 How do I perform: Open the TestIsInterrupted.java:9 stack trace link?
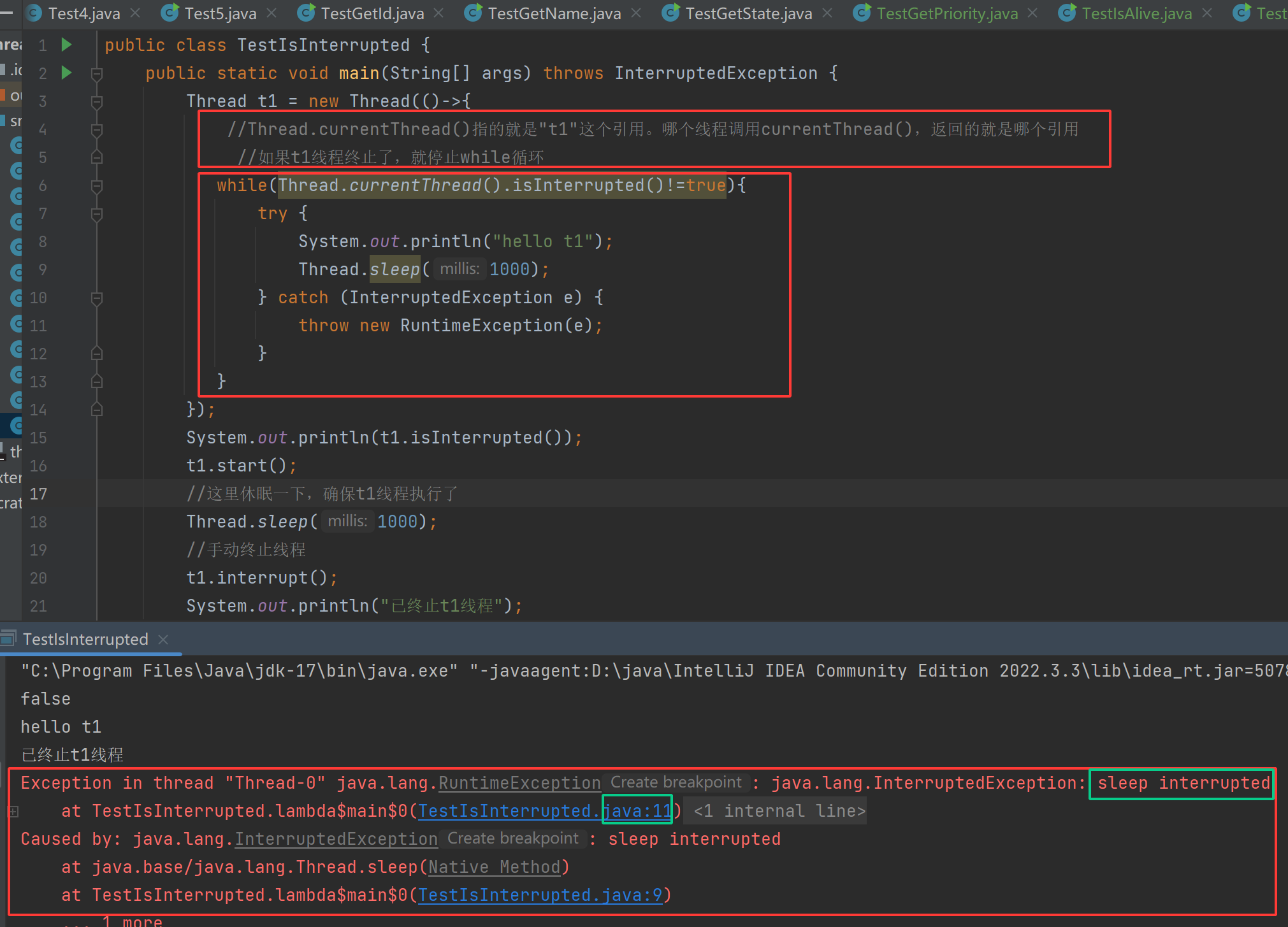tap(540, 895)
